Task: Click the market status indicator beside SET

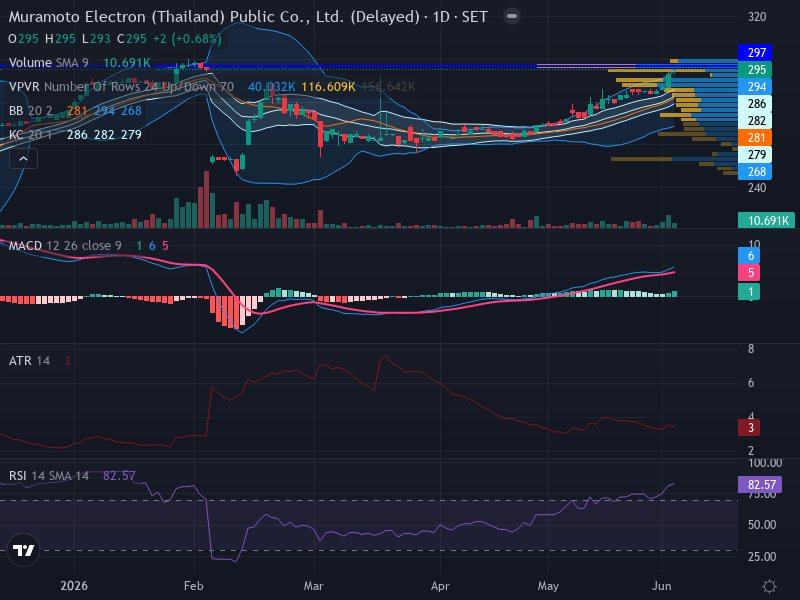Action: click(512, 16)
